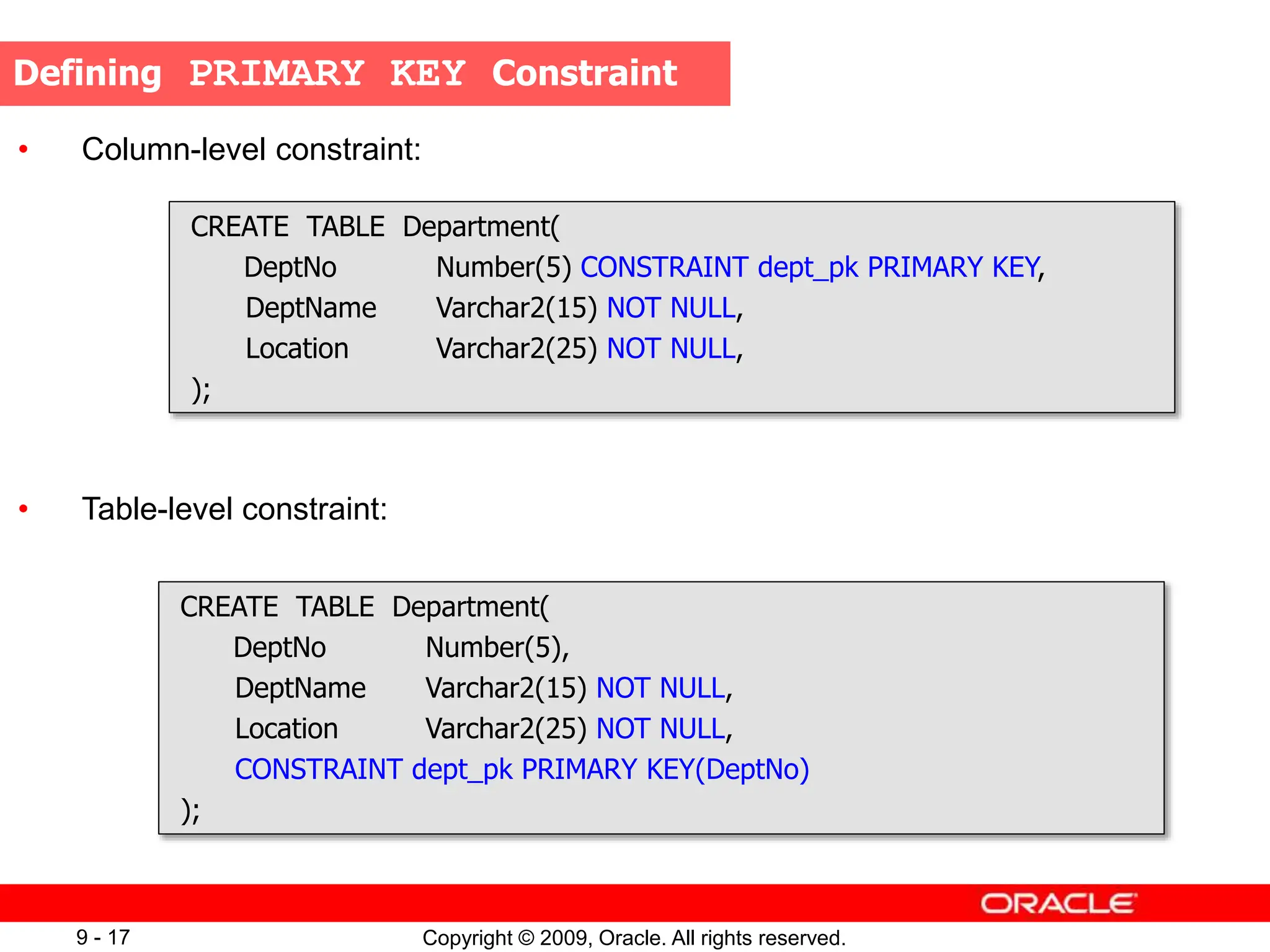Click the ORACLE logo in the footer
The height and width of the screenshot is (952, 1270).
(x=1059, y=903)
